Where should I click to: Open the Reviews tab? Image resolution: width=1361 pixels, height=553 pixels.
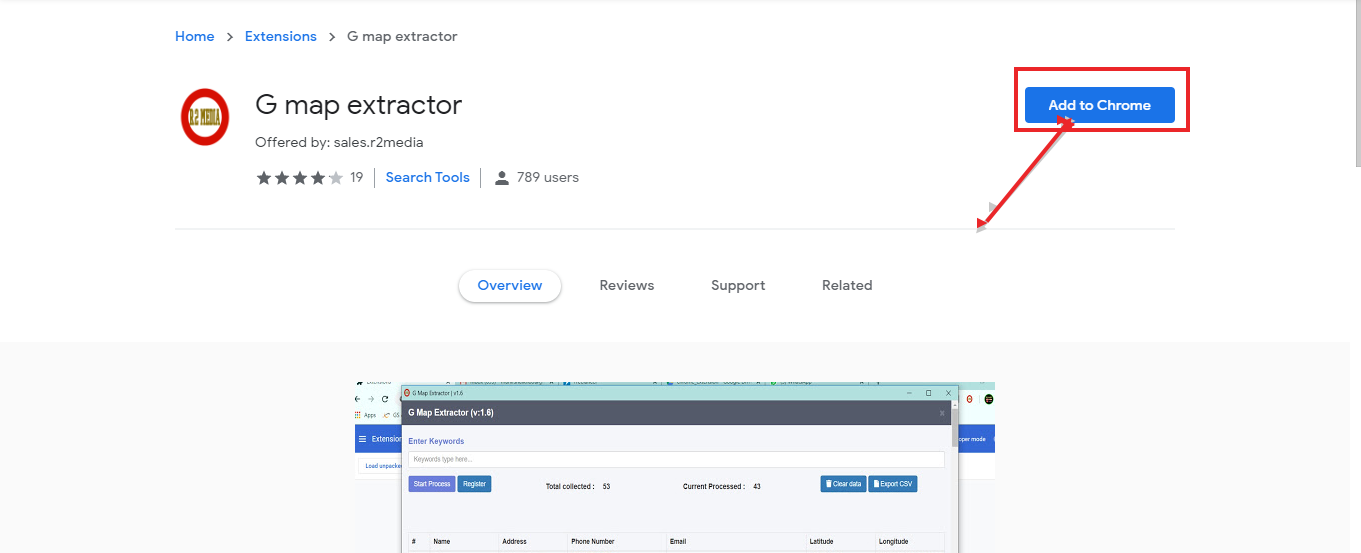627,285
